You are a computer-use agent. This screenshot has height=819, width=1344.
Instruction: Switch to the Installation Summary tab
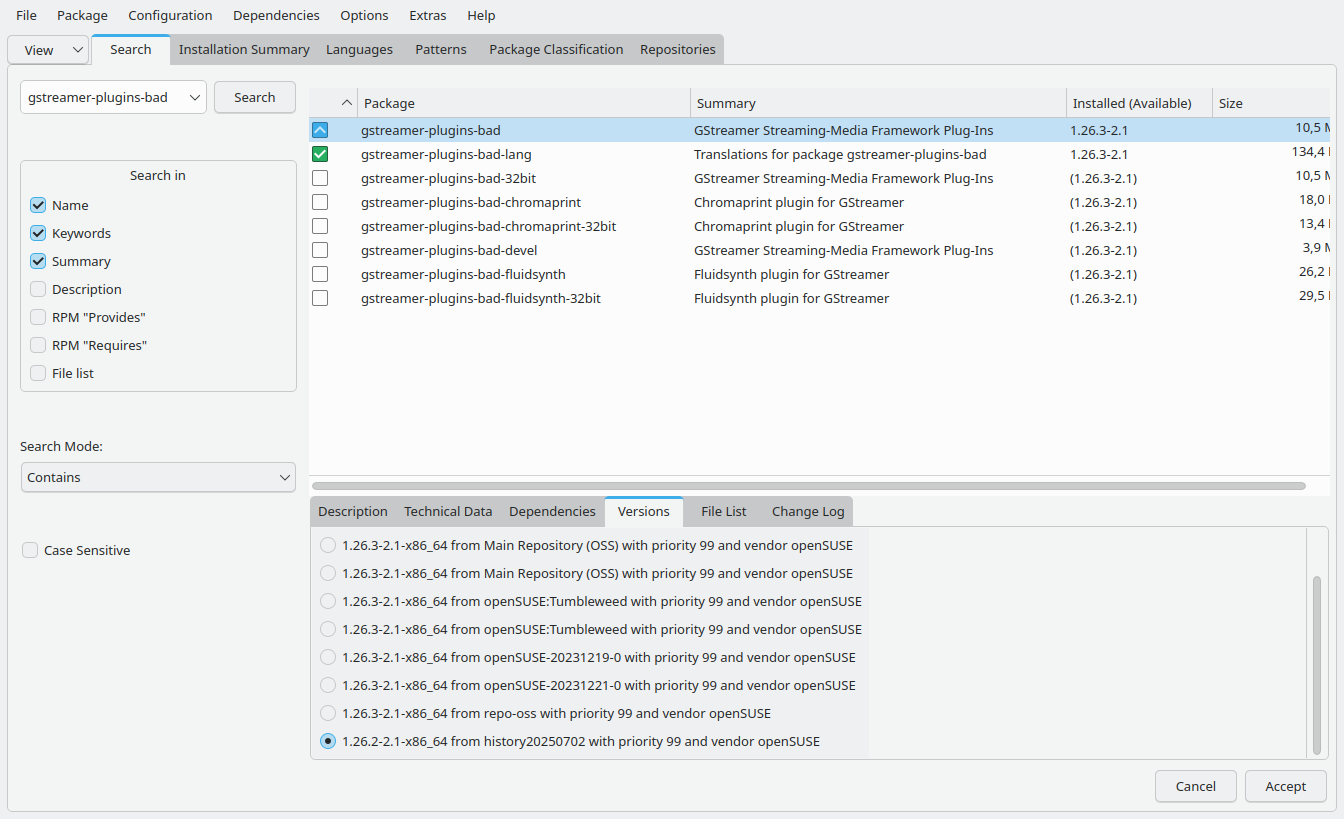point(244,49)
